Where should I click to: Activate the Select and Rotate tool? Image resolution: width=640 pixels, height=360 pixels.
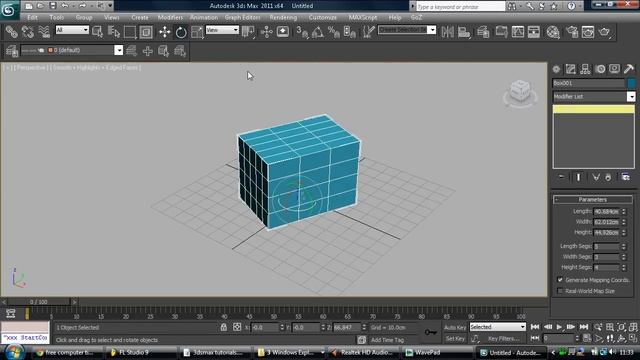pyautogui.click(x=181, y=32)
